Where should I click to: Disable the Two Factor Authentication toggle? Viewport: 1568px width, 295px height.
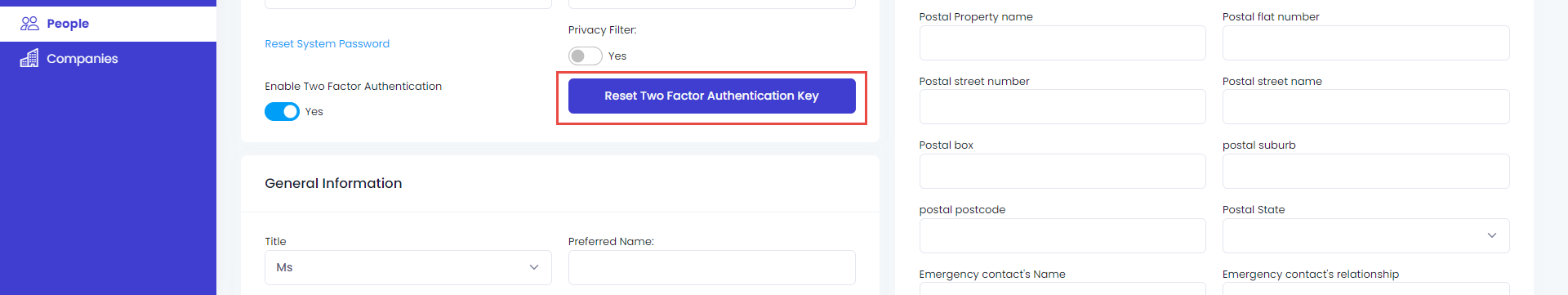point(282,111)
